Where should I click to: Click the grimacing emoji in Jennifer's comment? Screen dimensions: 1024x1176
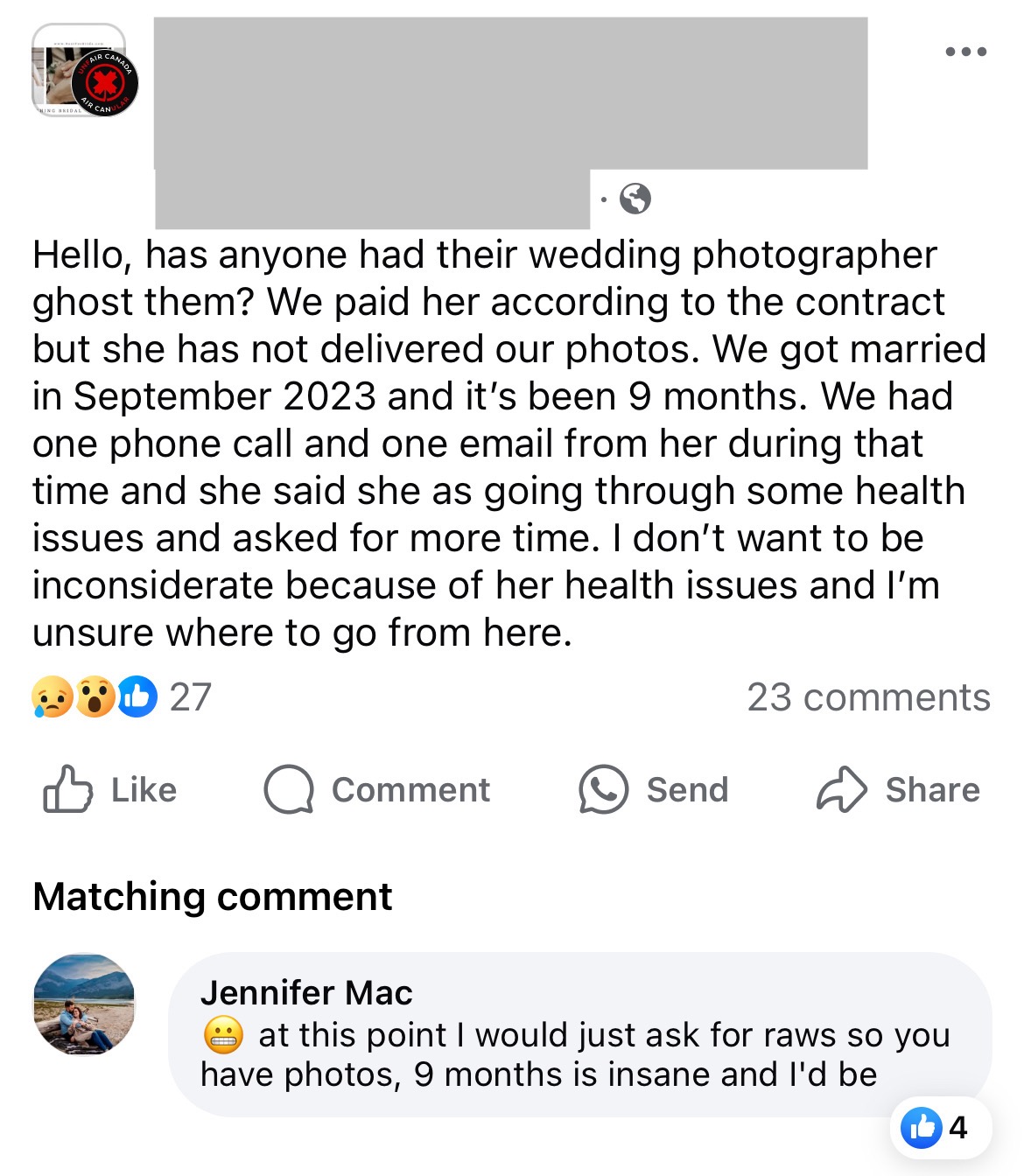[x=225, y=1037]
